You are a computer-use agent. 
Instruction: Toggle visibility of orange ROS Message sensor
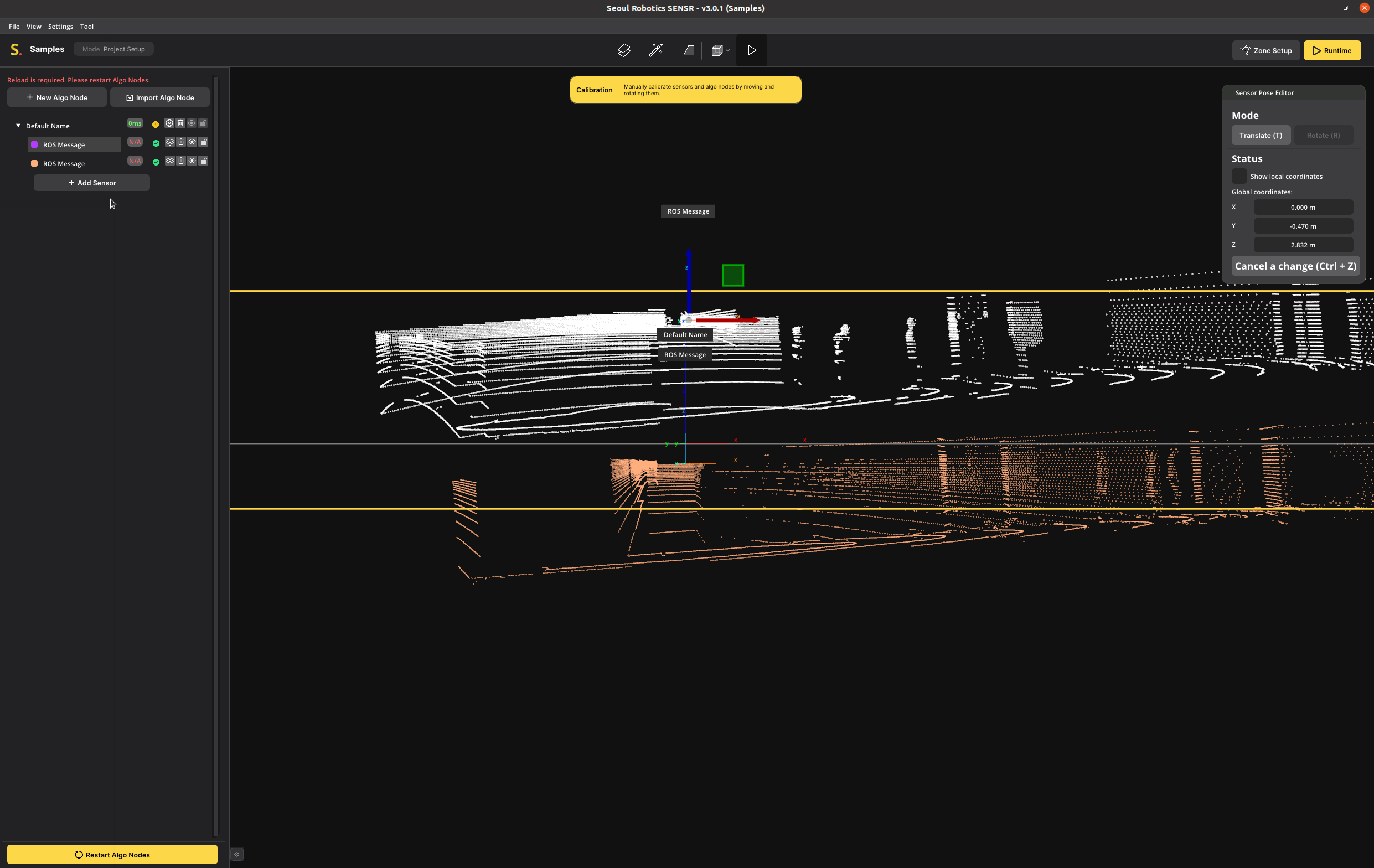coord(192,161)
